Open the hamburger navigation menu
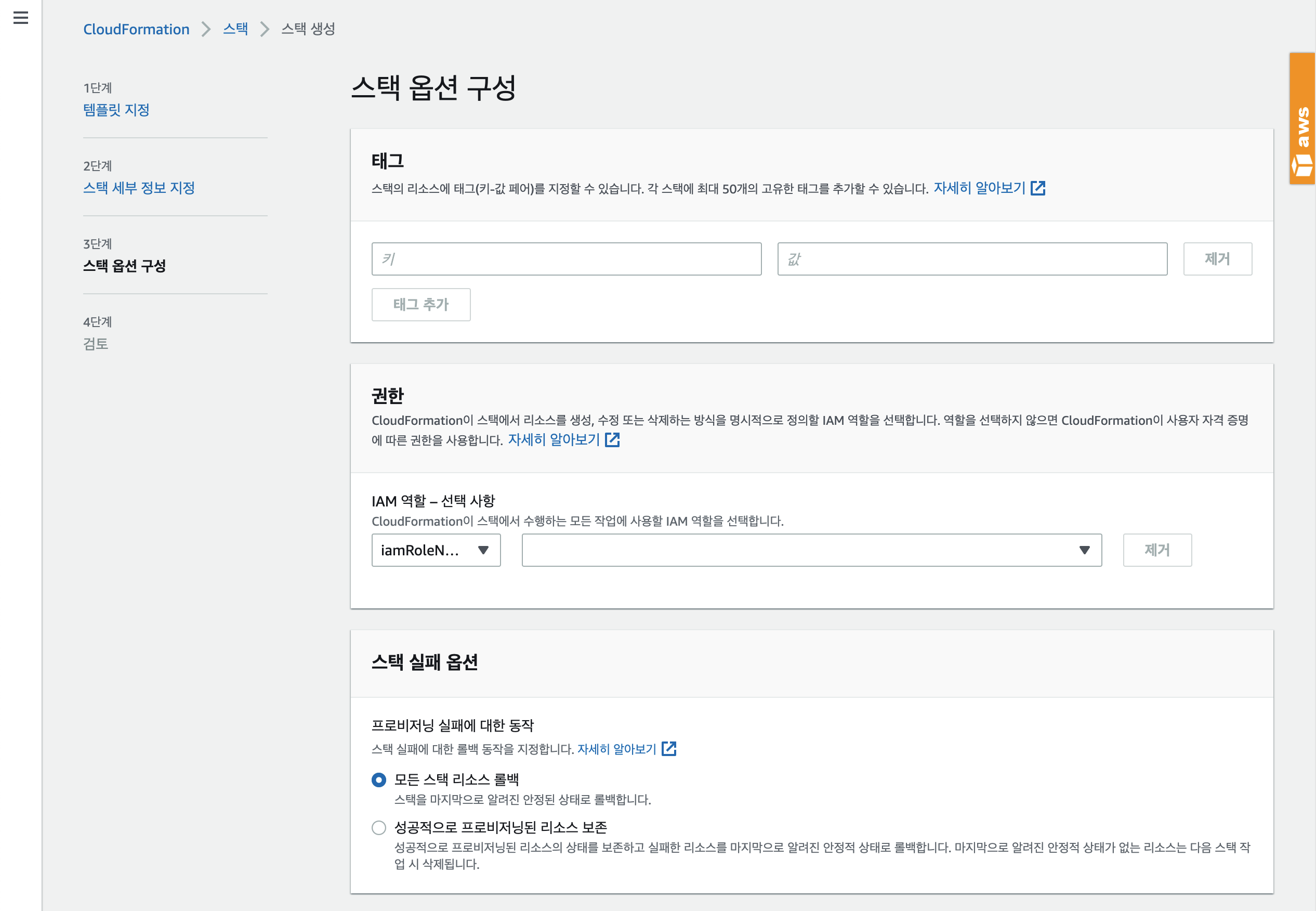Image resolution: width=1316 pixels, height=911 pixels. pos(21,18)
